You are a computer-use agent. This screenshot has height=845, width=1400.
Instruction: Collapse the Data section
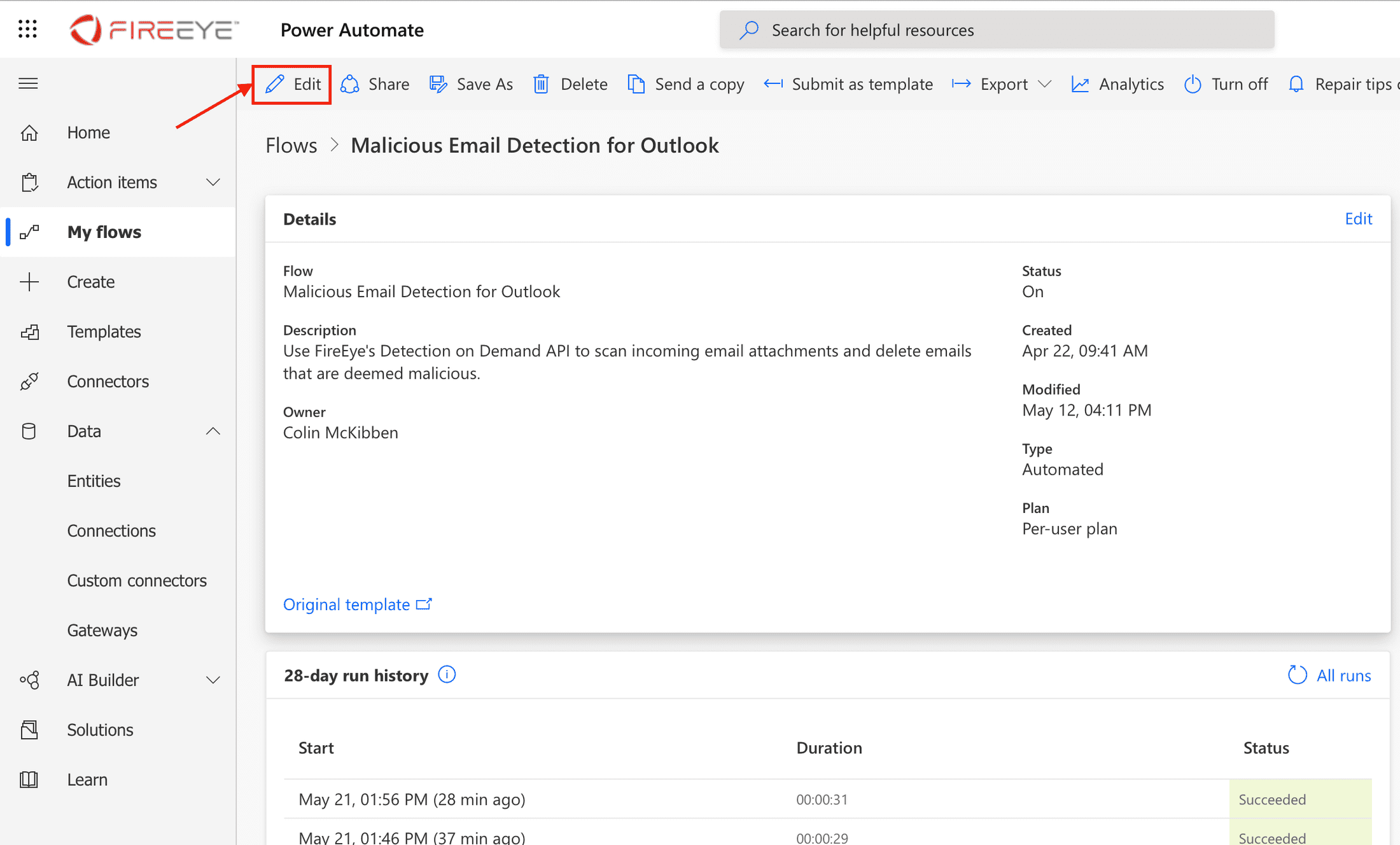pyautogui.click(x=213, y=431)
